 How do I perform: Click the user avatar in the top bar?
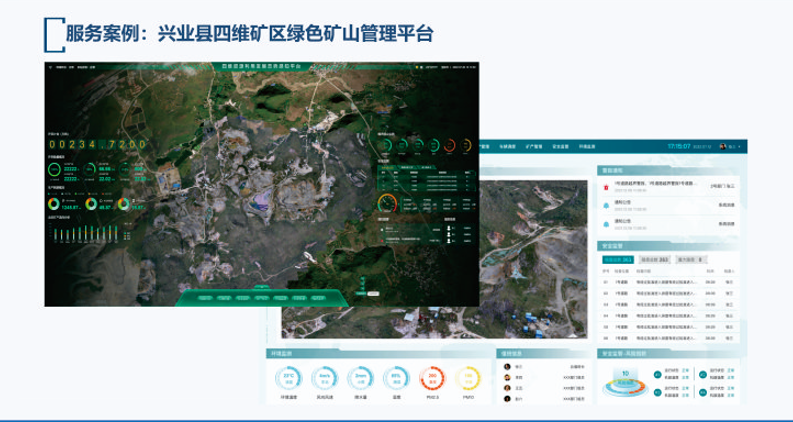723,147
